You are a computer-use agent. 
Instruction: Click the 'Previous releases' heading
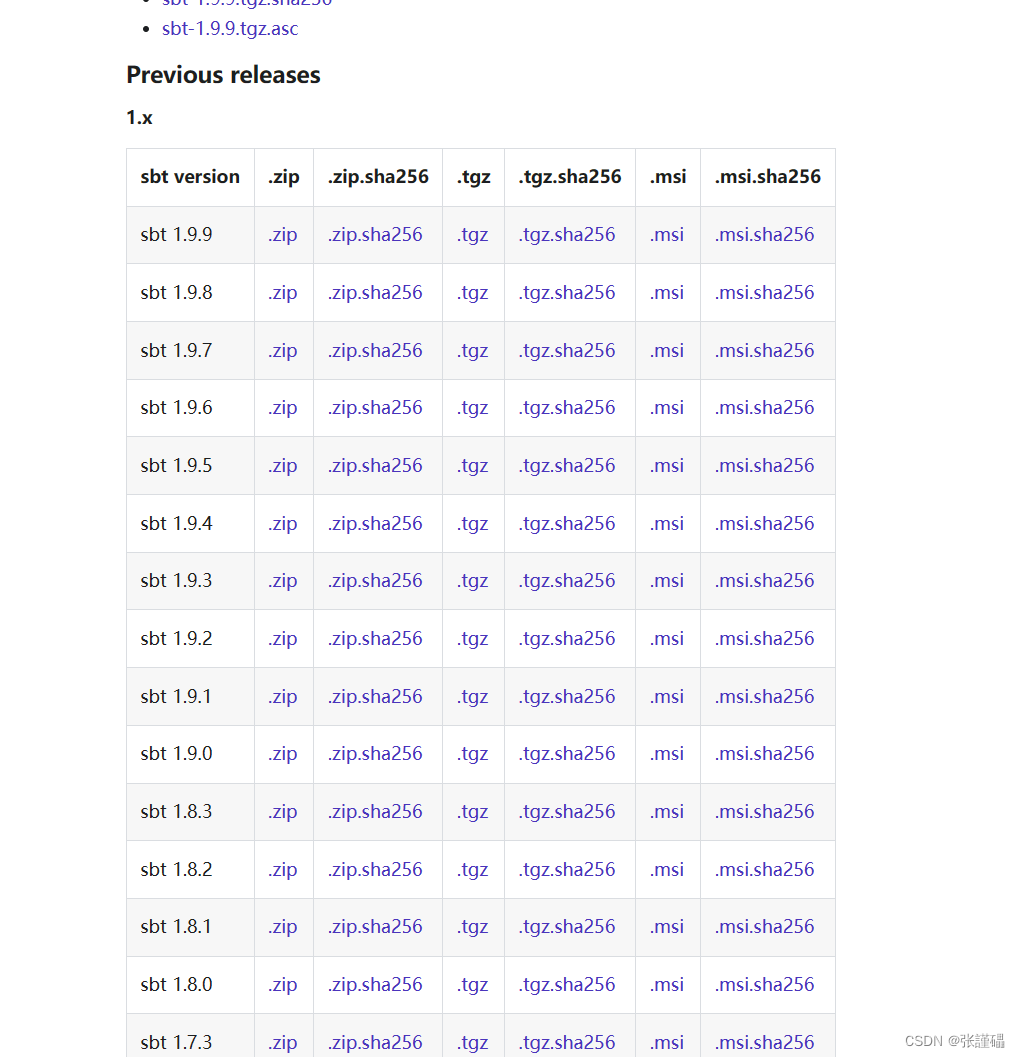[x=223, y=75]
